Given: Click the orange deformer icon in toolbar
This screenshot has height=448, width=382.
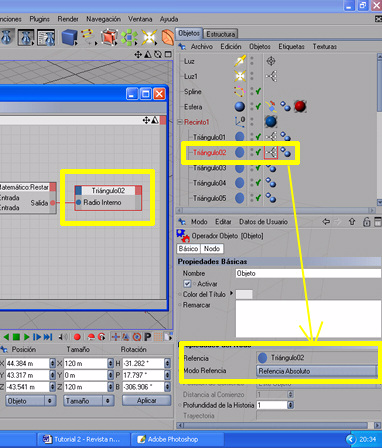Looking at the screenshot, I should point(168,37).
